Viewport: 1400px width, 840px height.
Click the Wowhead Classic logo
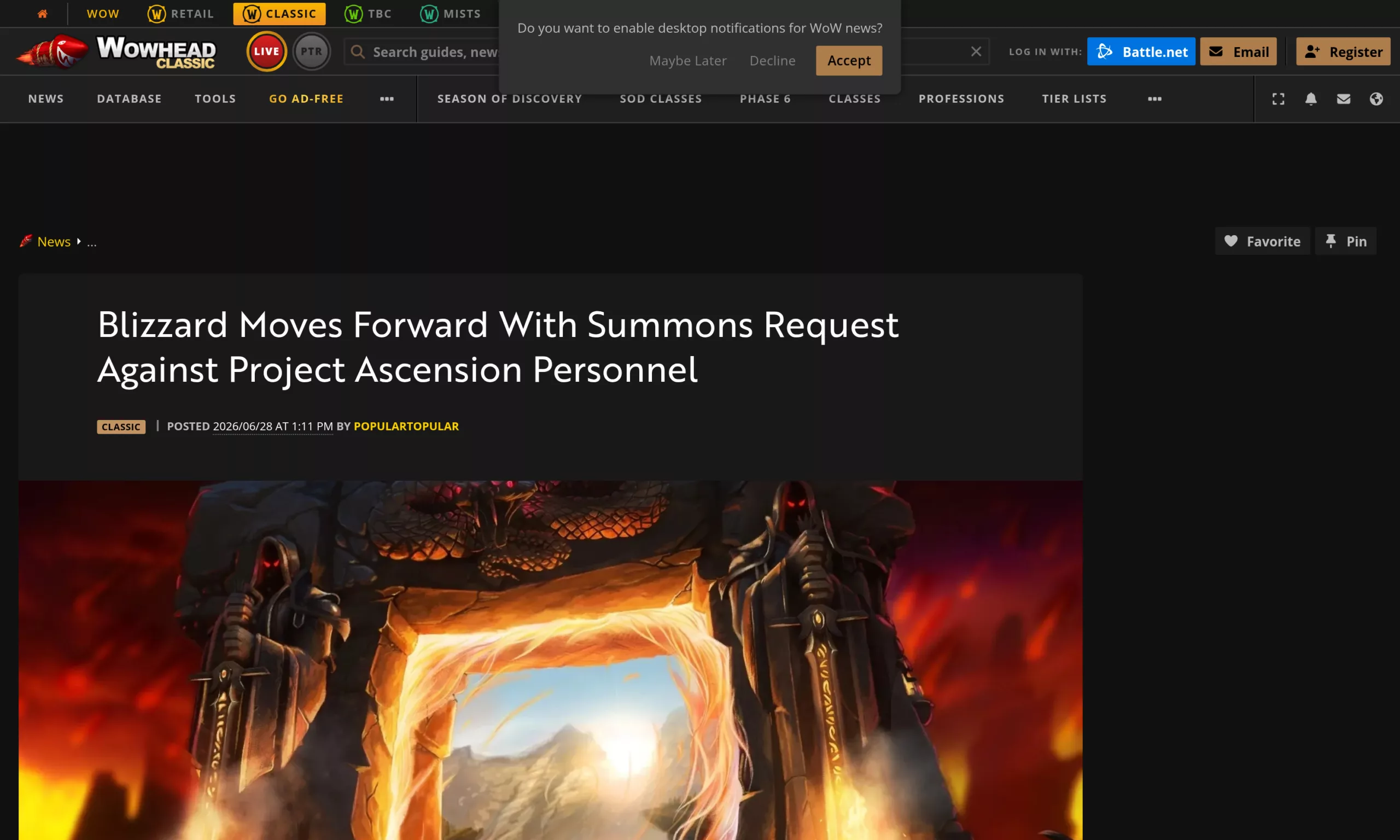coord(116,51)
